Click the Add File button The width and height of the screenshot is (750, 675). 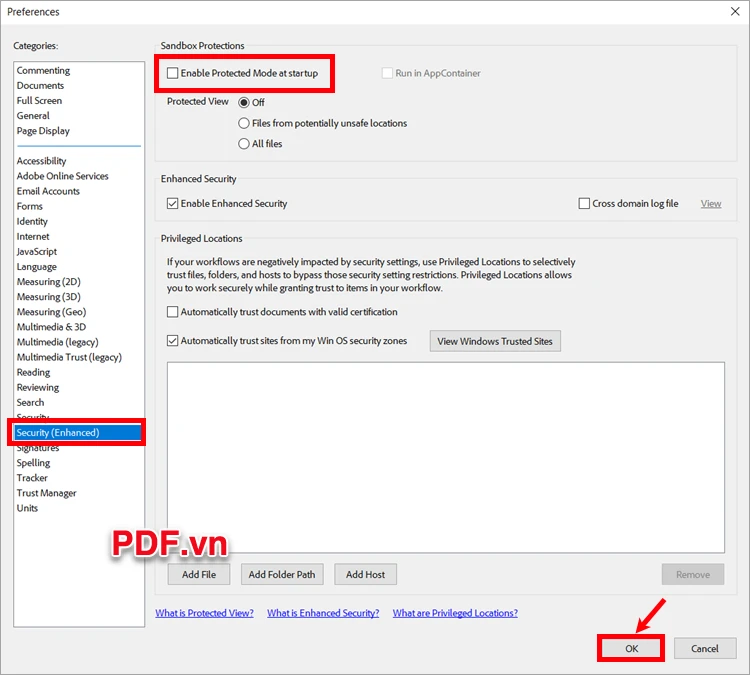pos(199,575)
